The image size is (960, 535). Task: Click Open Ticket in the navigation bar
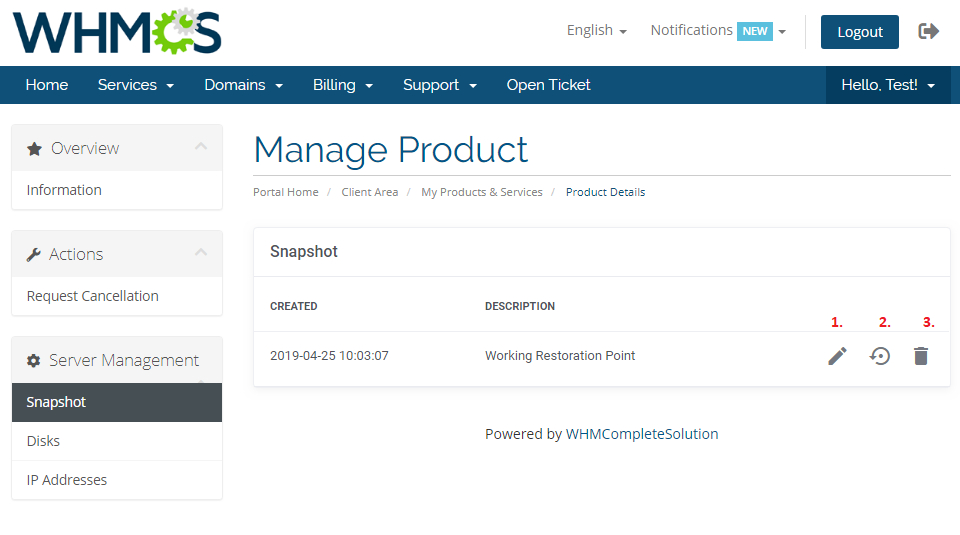(548, 85)
